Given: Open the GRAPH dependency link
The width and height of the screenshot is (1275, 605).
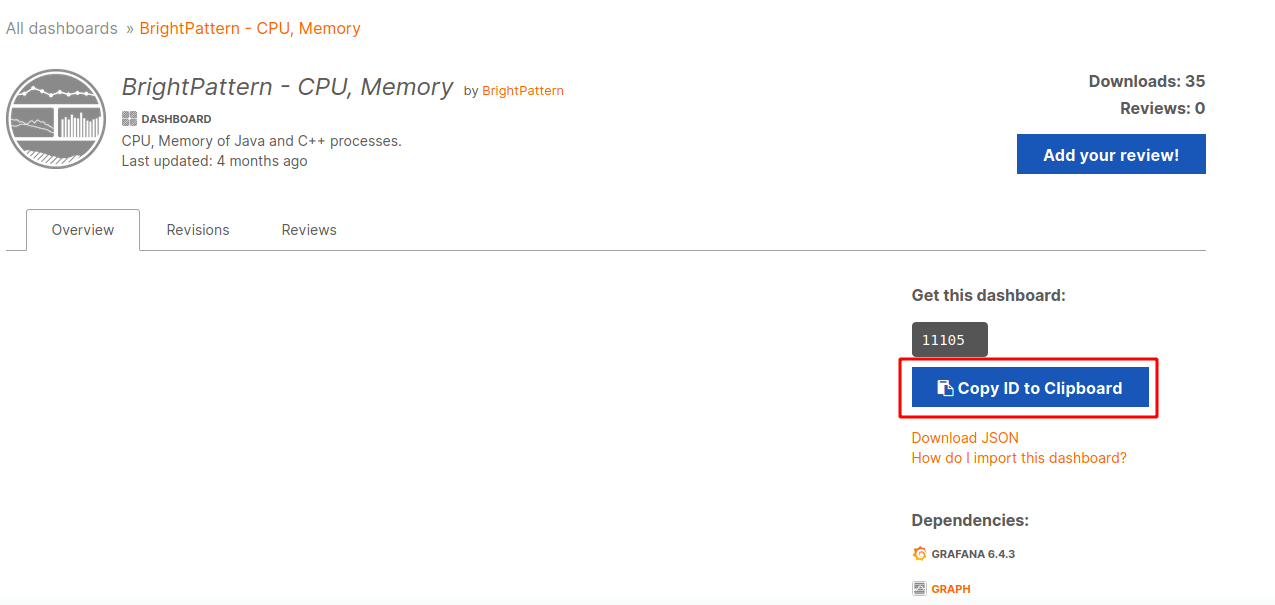Looking at the screenshot, I should click(951, 589).
